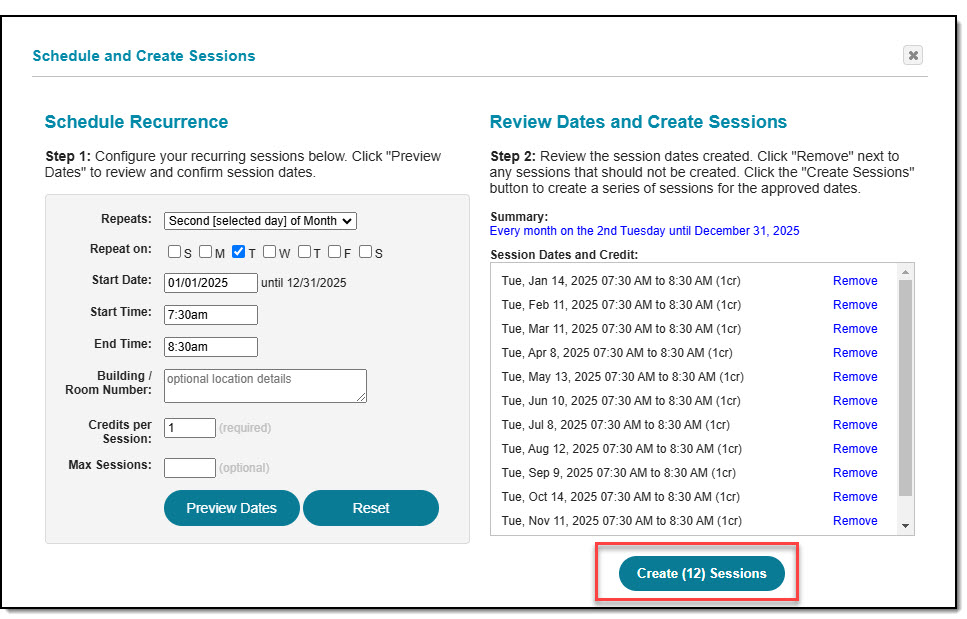Click the 'Review Dates and Create Sessions' heading
The height and width of the screenshot is (619, 967).
pos(638,122)
